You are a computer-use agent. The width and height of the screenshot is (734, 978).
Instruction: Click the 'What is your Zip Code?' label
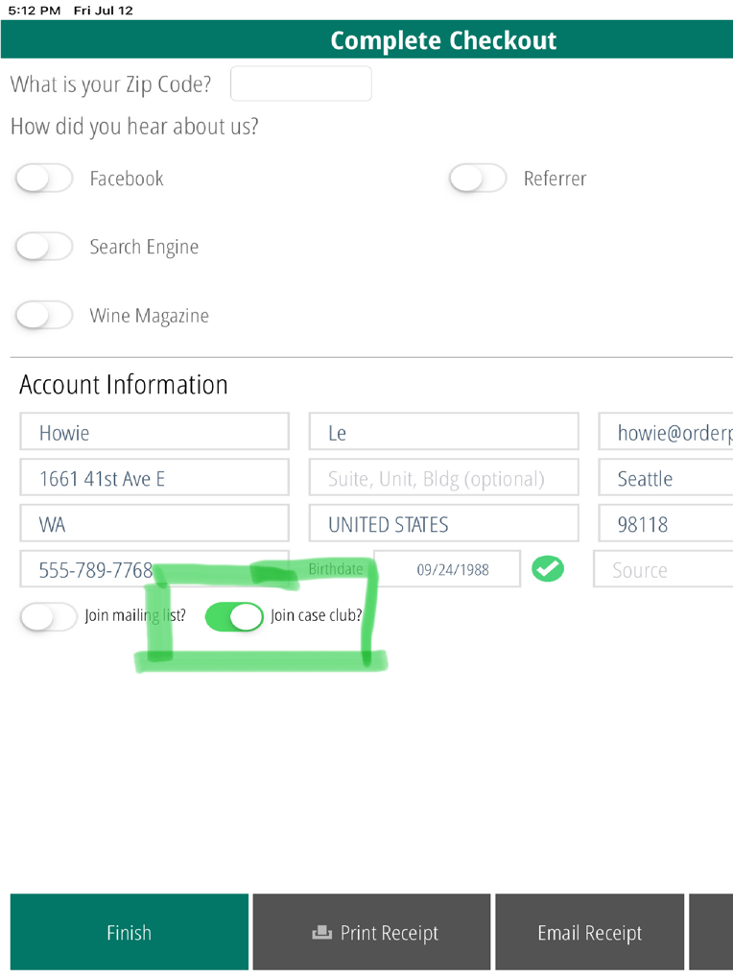[110, 84]
